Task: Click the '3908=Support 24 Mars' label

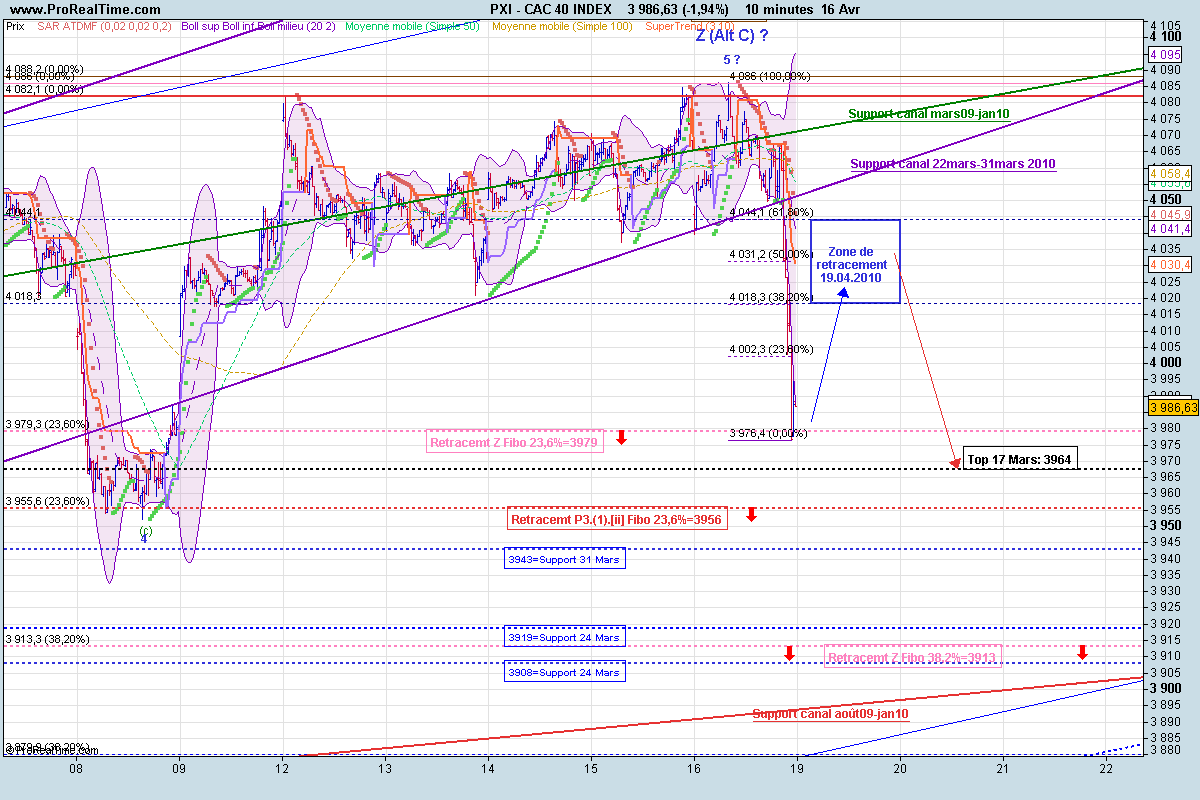Action: 564,673
